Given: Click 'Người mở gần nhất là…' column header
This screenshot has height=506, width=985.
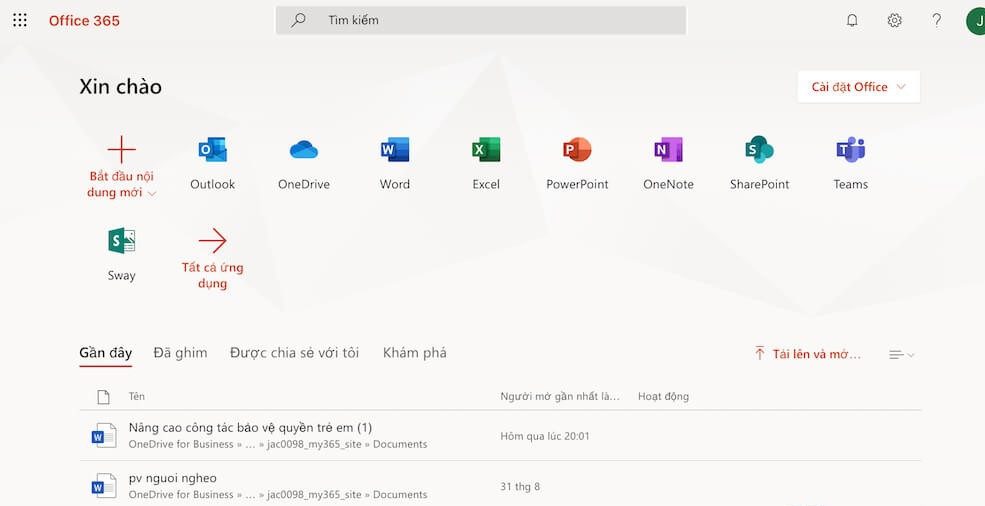Looking at the screenshot, I should [560, 396].
